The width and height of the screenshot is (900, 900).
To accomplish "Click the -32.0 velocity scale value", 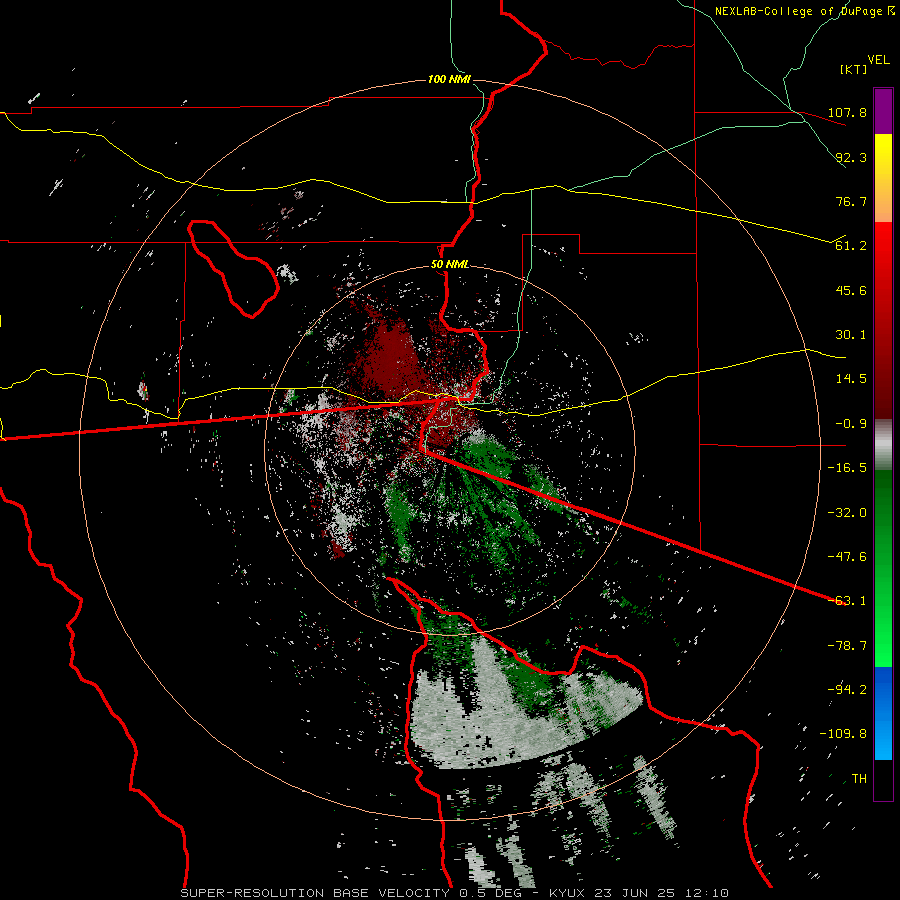I will pos(847,513).
